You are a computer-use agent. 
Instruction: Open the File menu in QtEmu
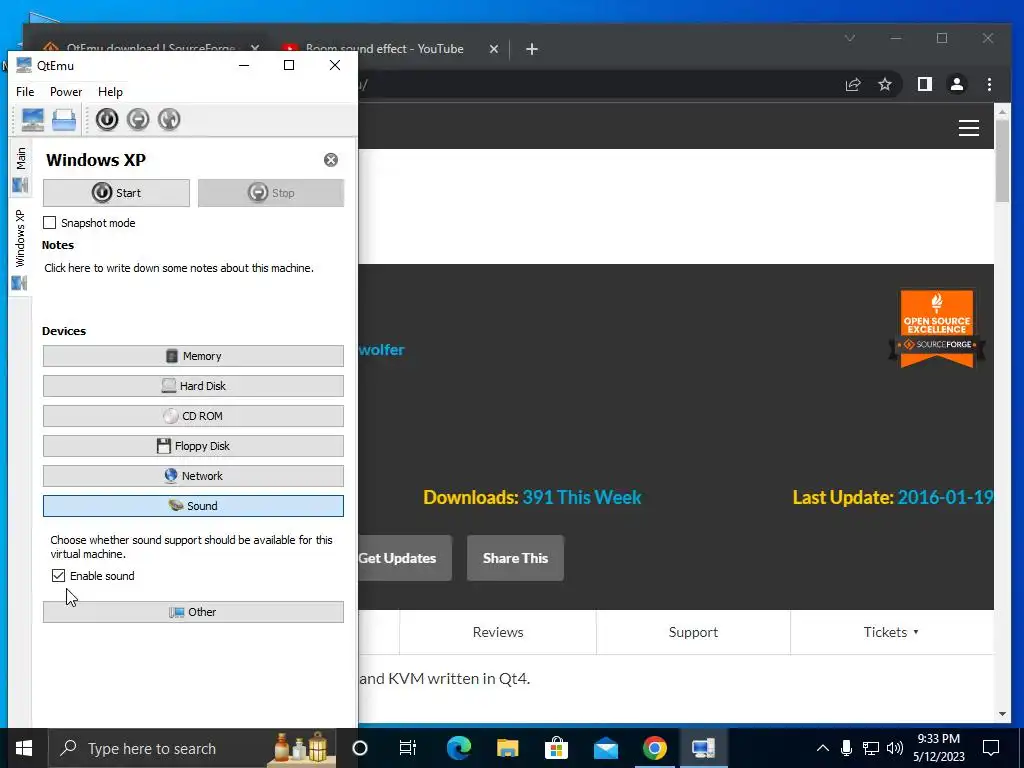coord(25,92)
